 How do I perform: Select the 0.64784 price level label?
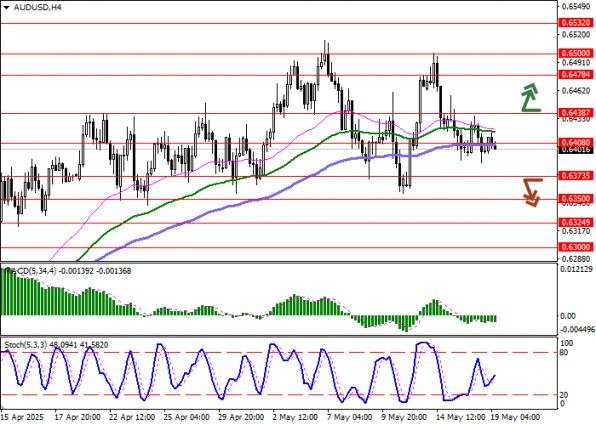pyautogui.click(x=576, y=75)
